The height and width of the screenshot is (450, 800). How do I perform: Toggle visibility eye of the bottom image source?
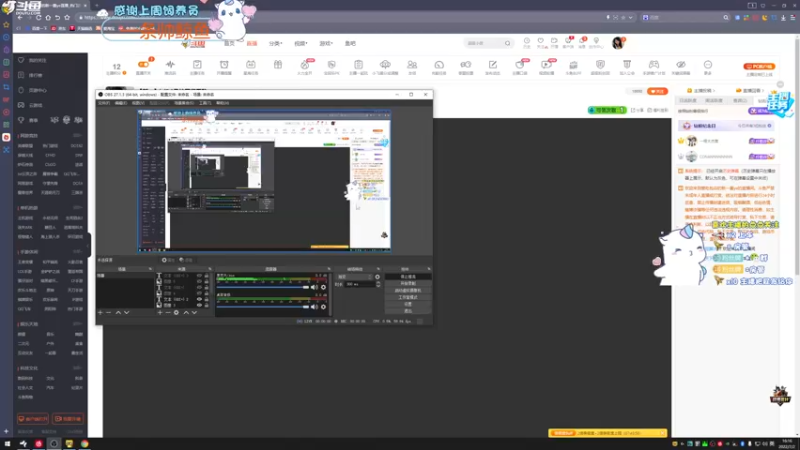pos(199,305)
